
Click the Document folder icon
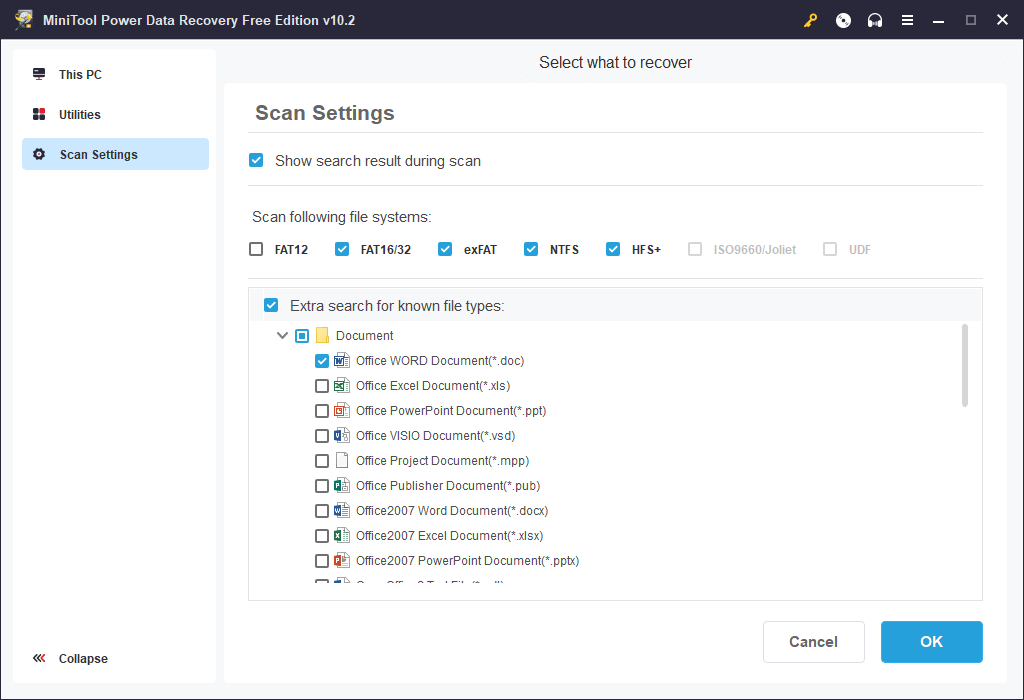(x=322, y=336)
